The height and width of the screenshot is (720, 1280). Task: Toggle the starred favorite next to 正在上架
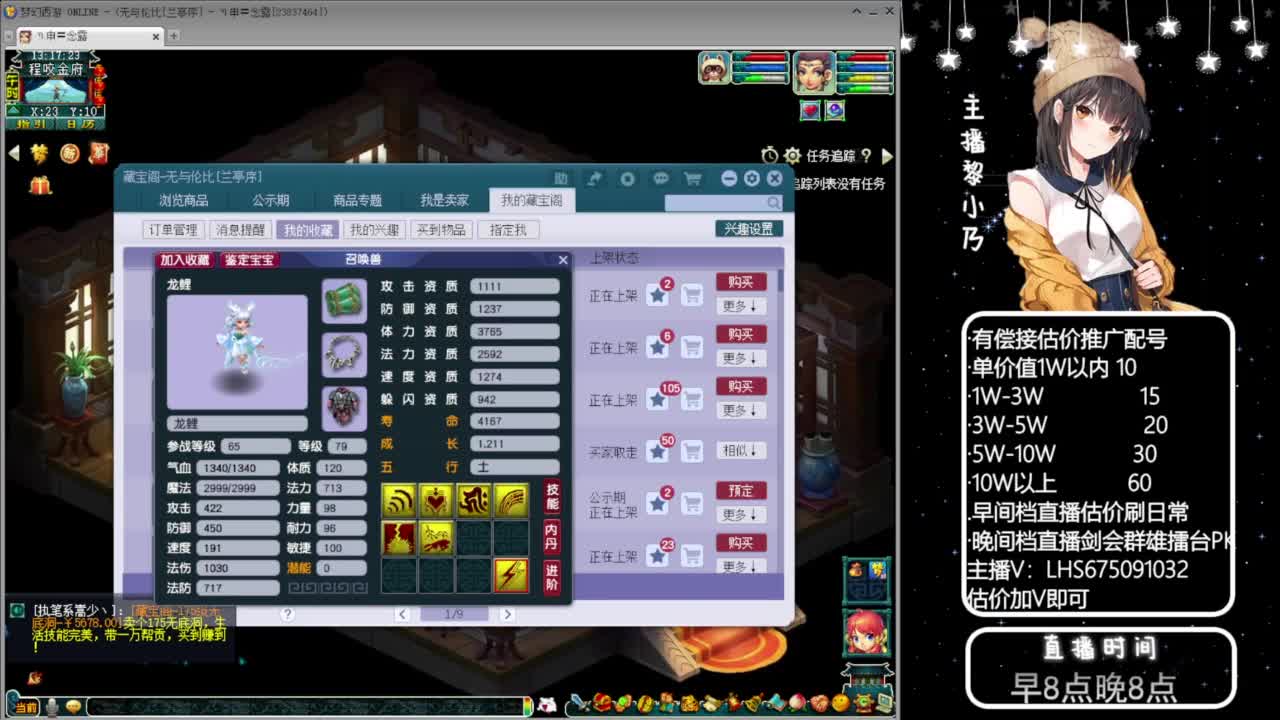[x=657, y=295]
